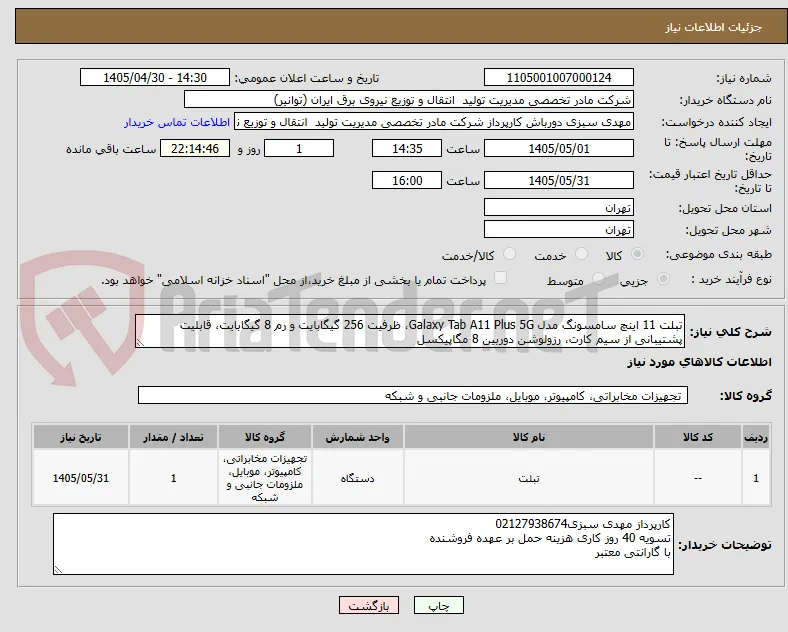Image resolution: width=788 pixels, height=632 pixels.
Task: Click the ردیف column header
Action: click(x=756, y=437)
